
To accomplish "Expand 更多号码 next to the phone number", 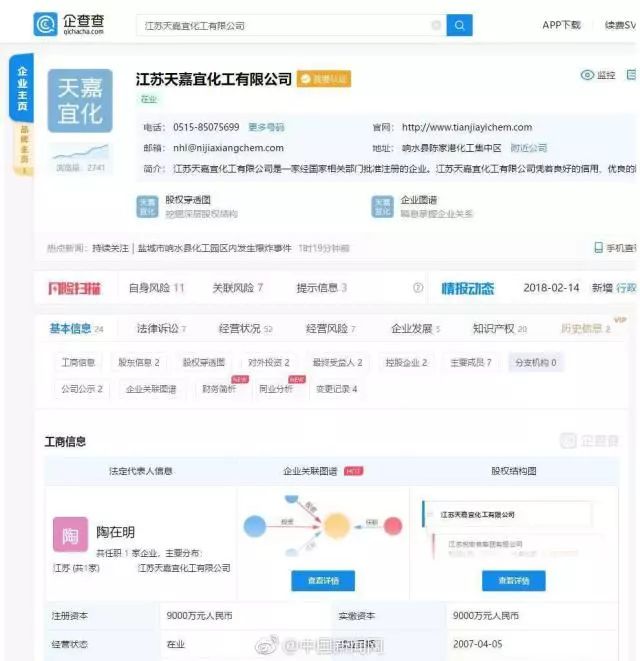I will (x=266, y=127).
